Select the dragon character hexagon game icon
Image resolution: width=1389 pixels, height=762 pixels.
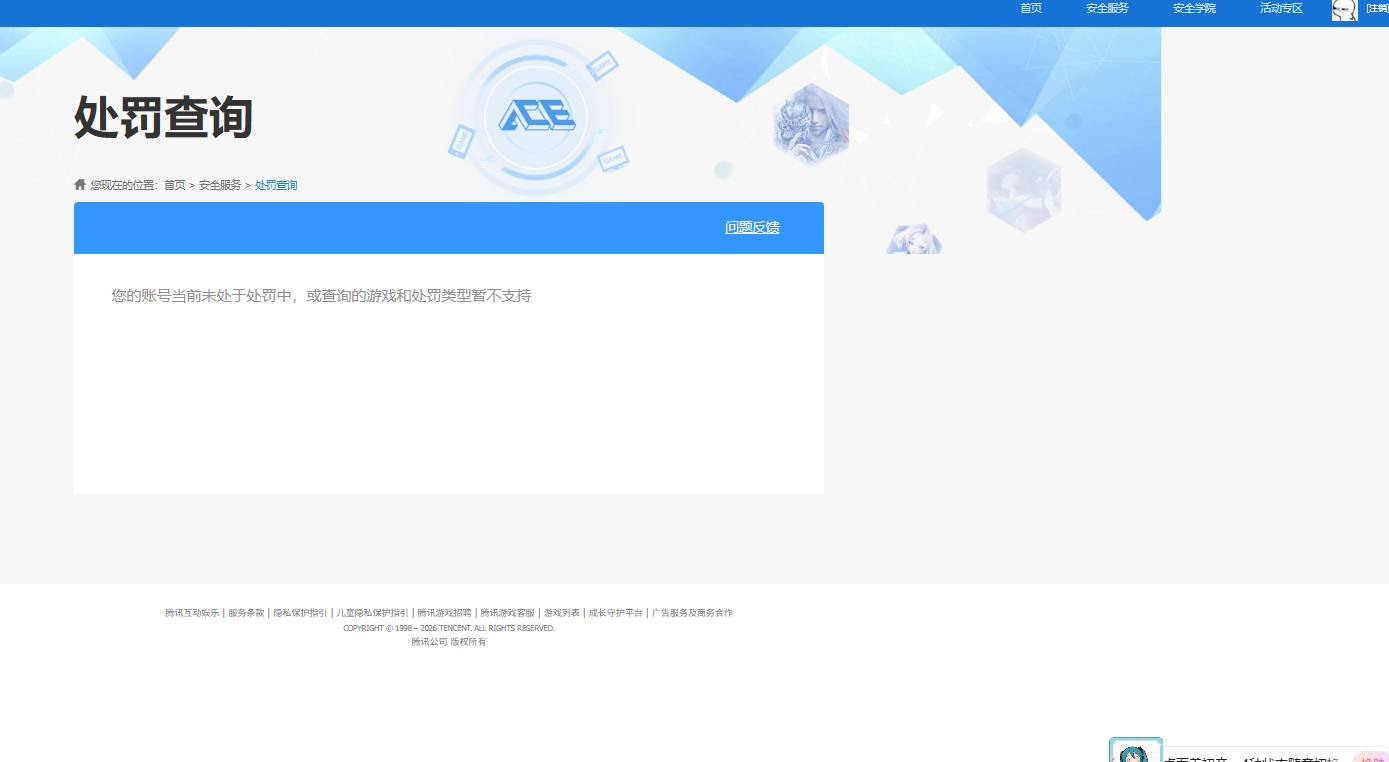tap(812, 122)
